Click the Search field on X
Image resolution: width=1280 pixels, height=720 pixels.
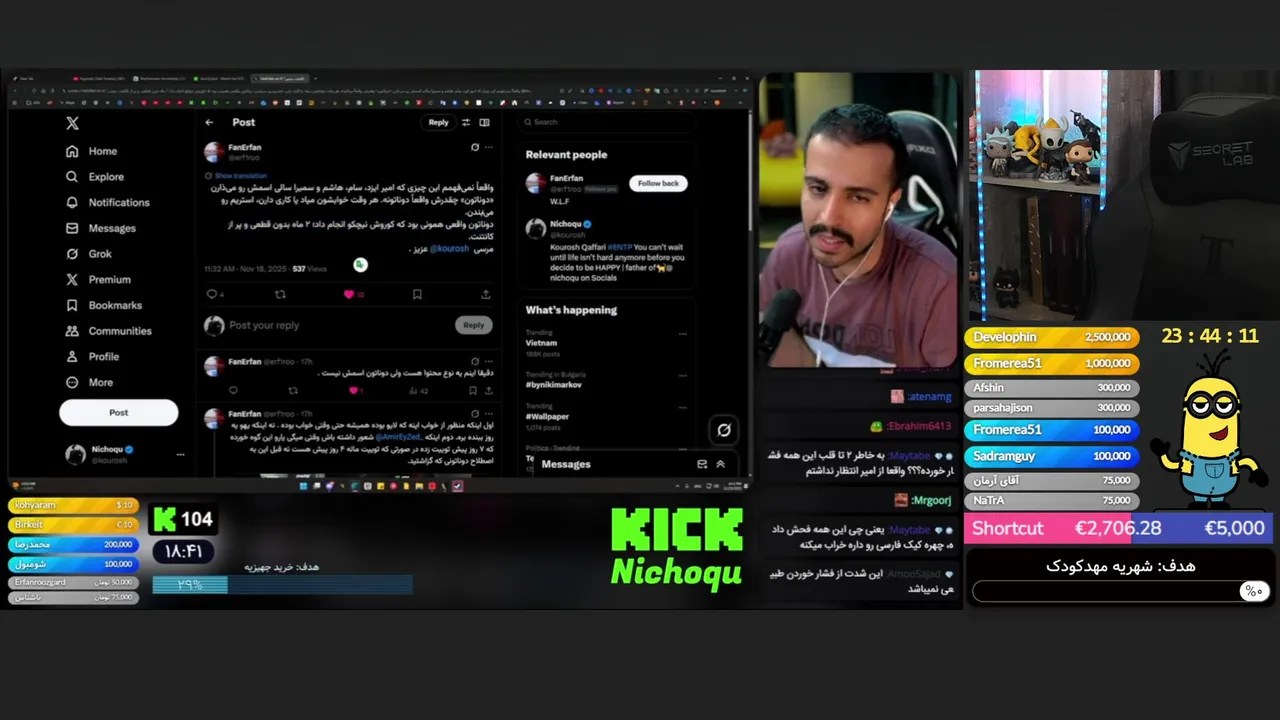coord(606,122)
